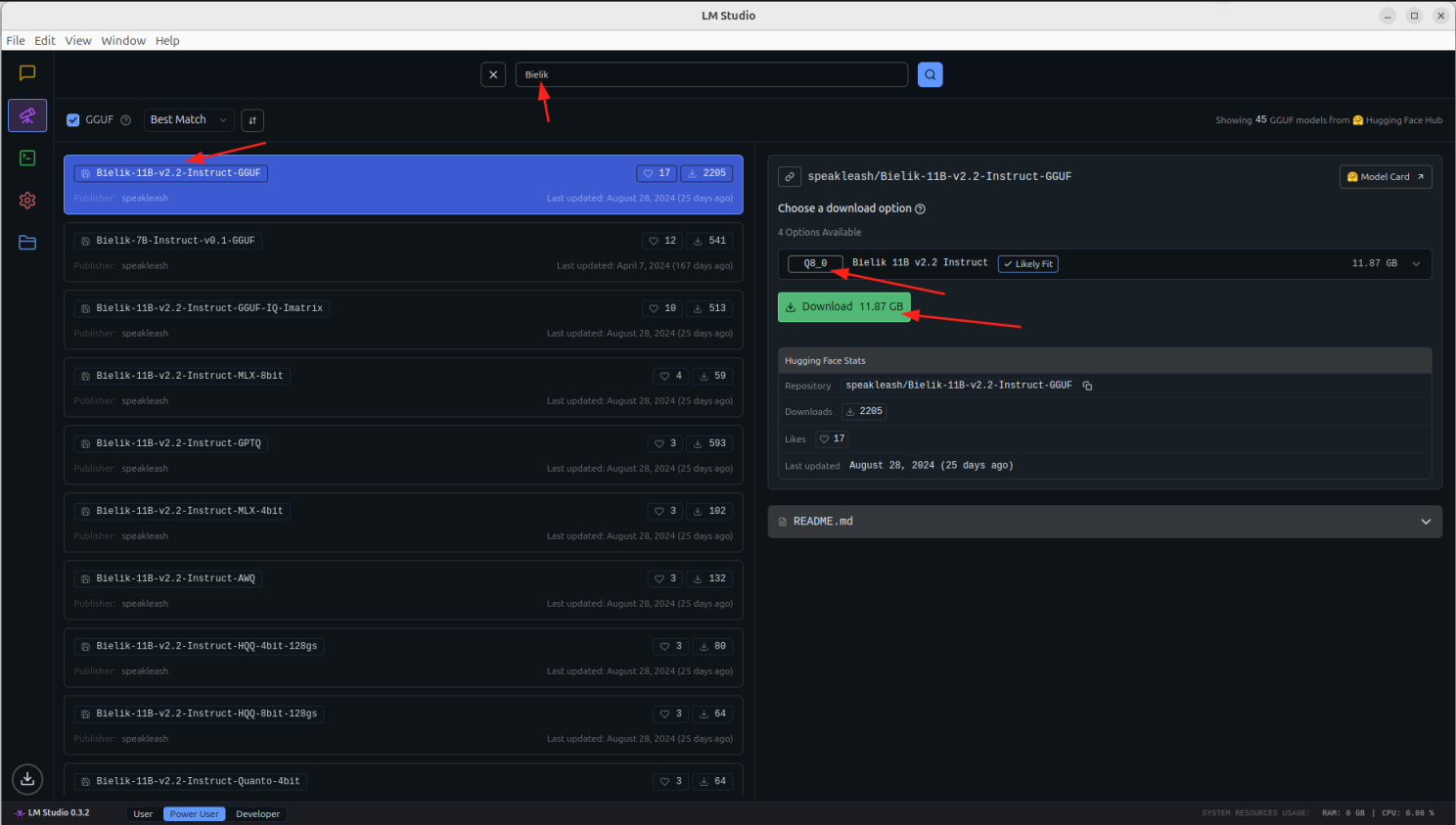Copy the repository name with copy icon
The height and width of the screenshot is (825, 1456).
click(x=1087, y=386)
